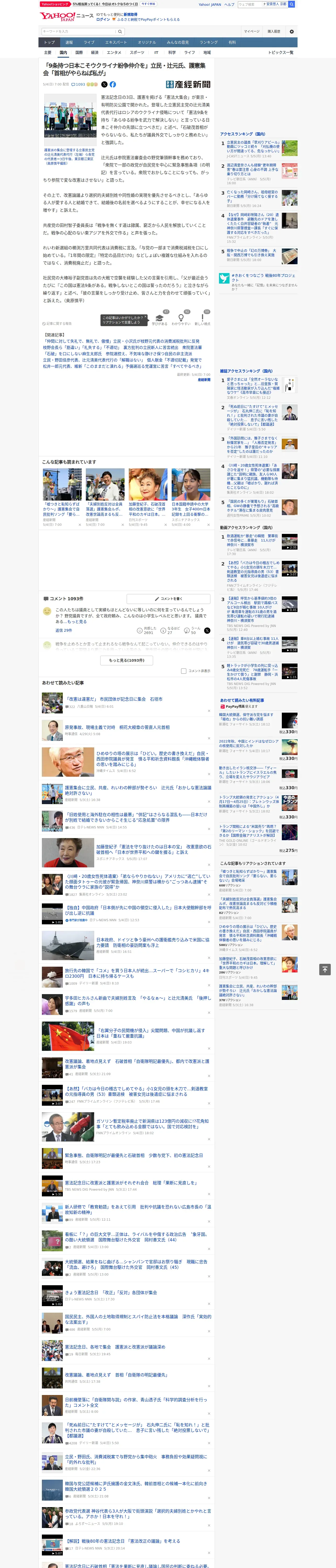This screenshot has width=336, height=1568.
Task: Open paid article 韓国大統領選、保守派与党を悩ます
Action: tap(246, 717)
